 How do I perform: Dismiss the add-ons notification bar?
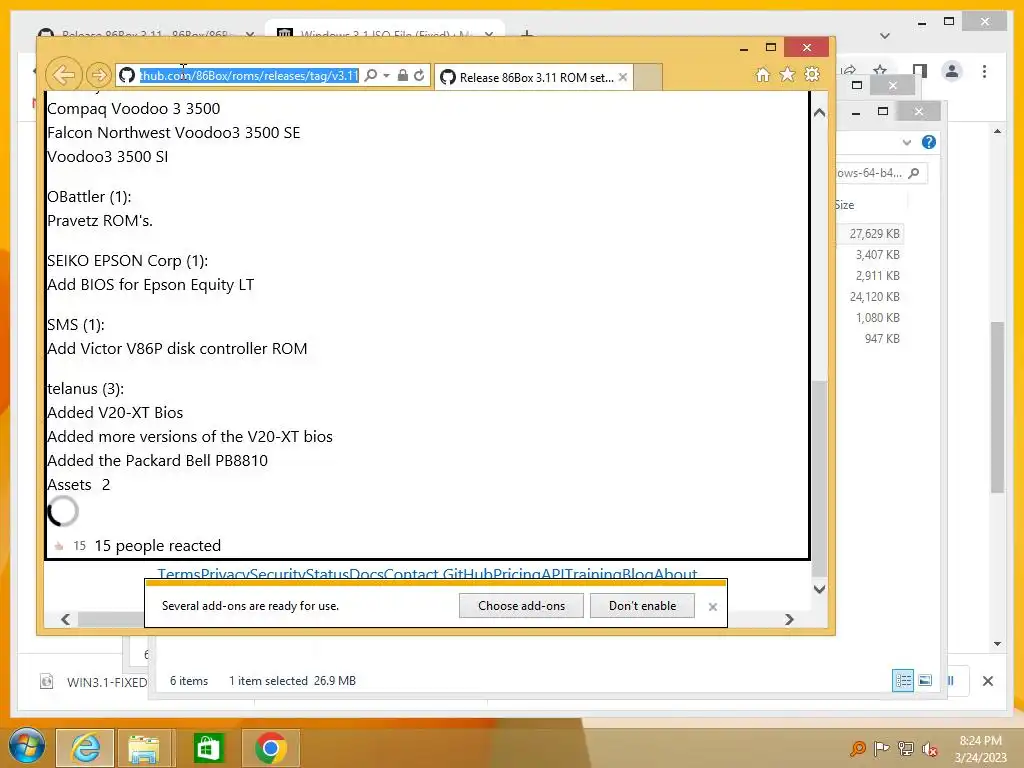click(712, 607)
